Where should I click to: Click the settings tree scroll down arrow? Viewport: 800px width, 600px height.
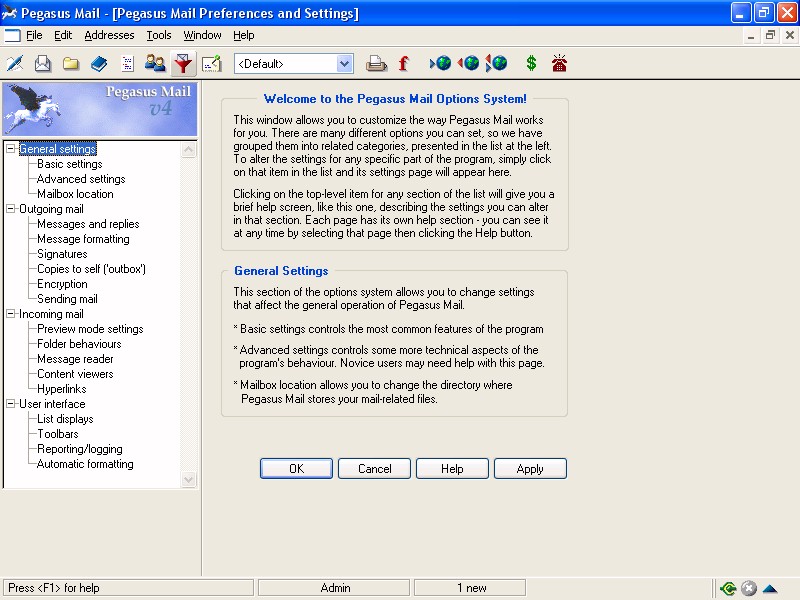pos(189,479)
